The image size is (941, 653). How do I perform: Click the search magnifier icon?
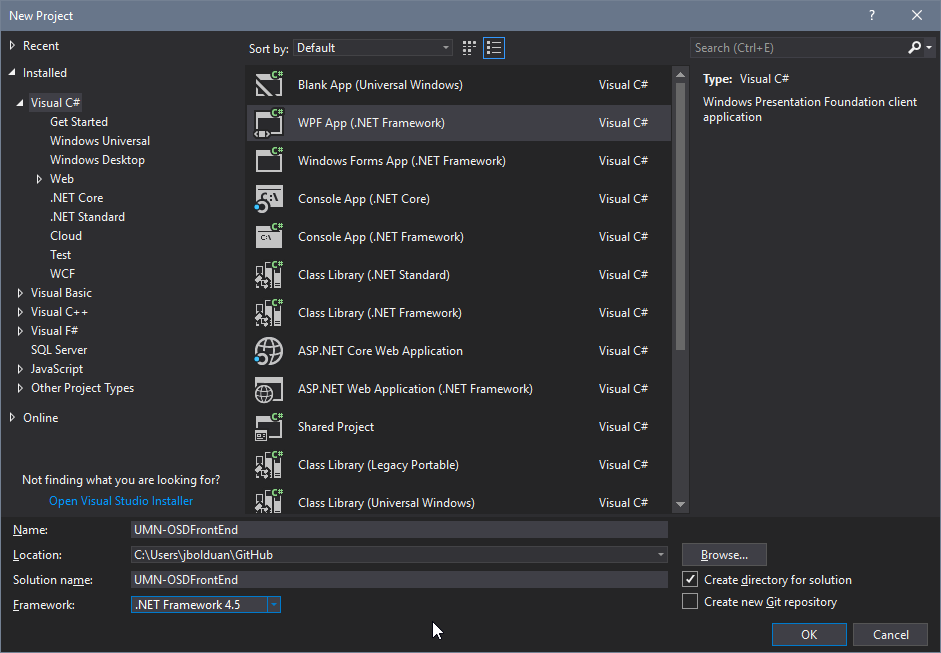[914, 47]
